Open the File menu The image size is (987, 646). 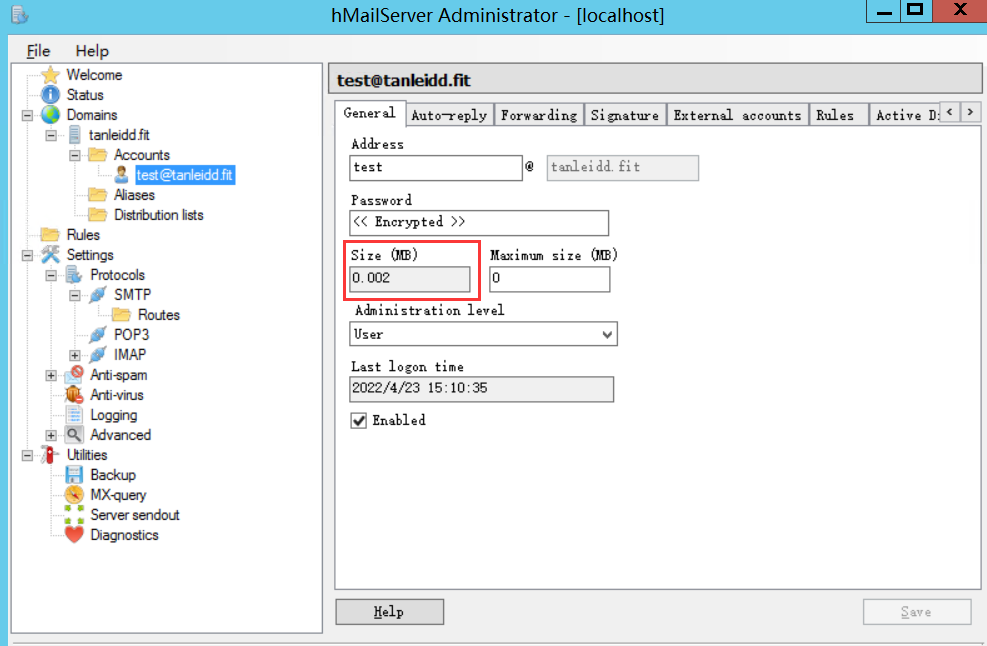click(x=38, y=51)
